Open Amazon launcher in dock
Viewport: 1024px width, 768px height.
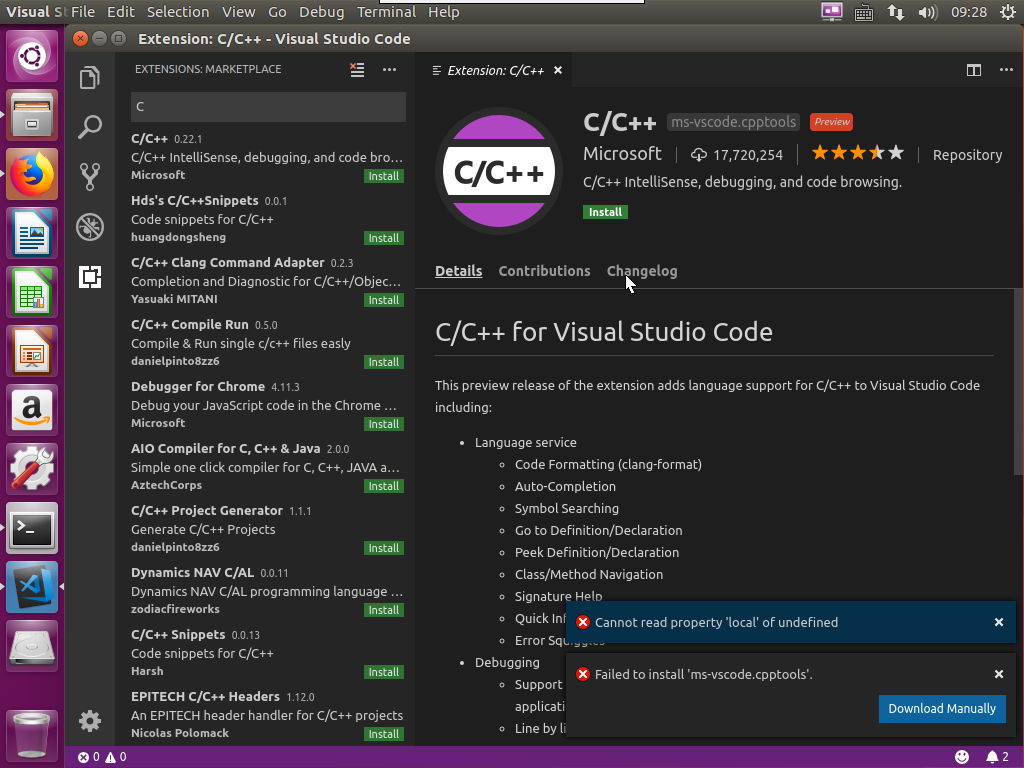pos(31,409)
